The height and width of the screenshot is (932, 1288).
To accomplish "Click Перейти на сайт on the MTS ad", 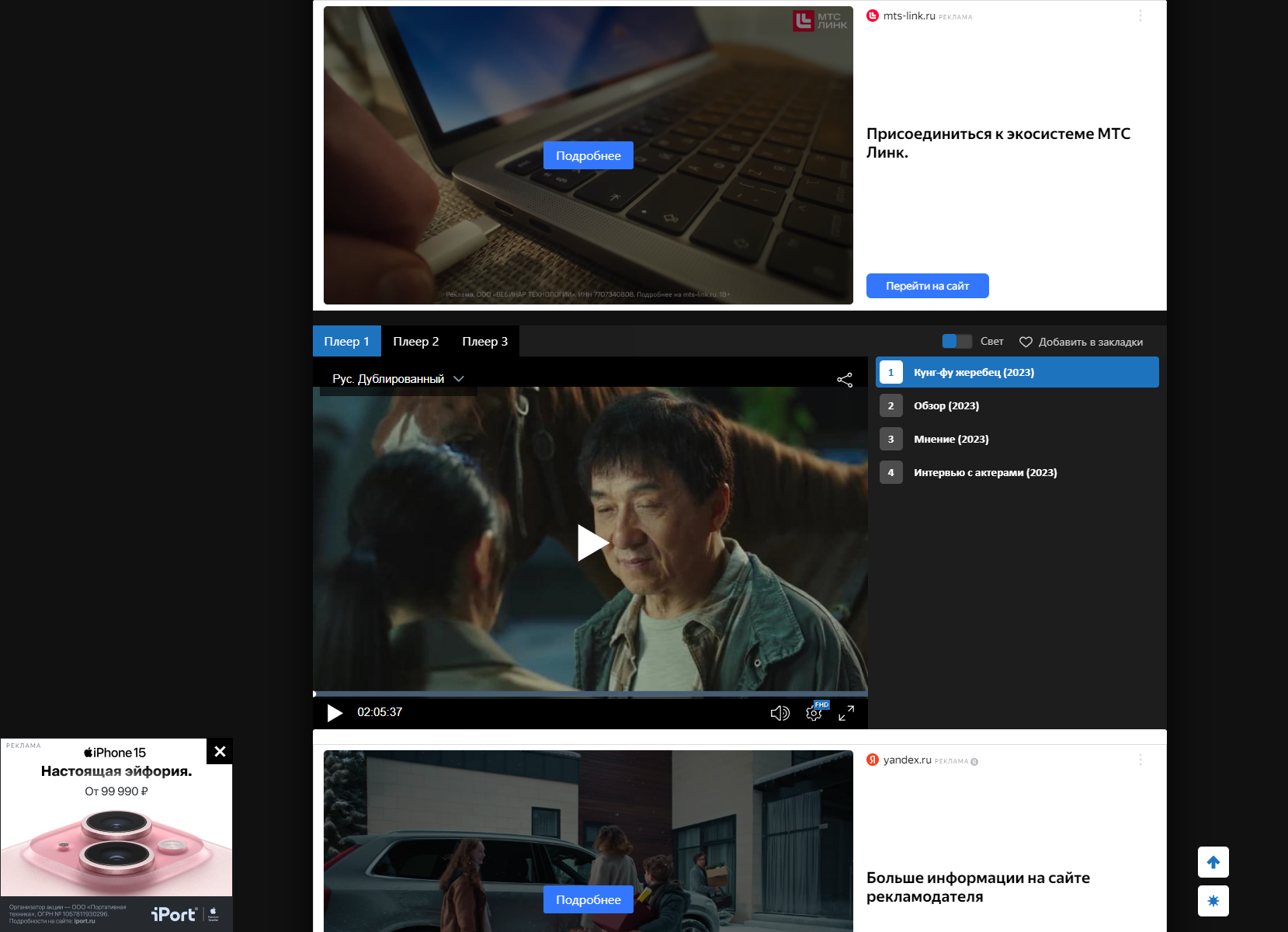I will click(x=927, y=286).
